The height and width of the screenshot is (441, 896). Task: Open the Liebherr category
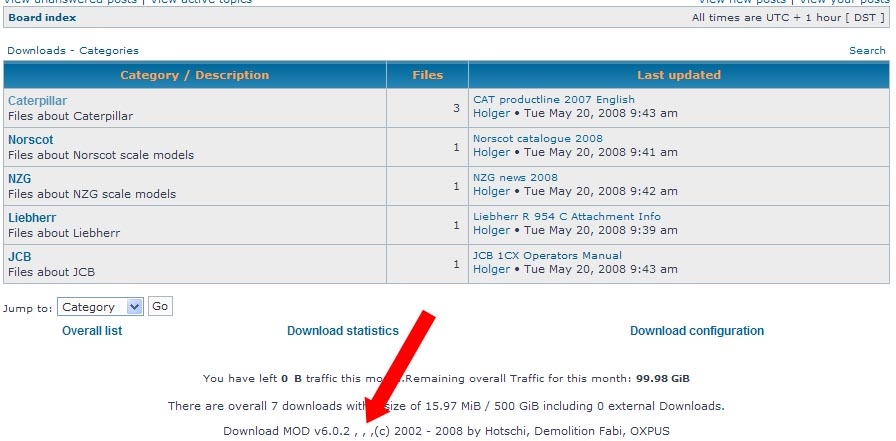[32, 218]
